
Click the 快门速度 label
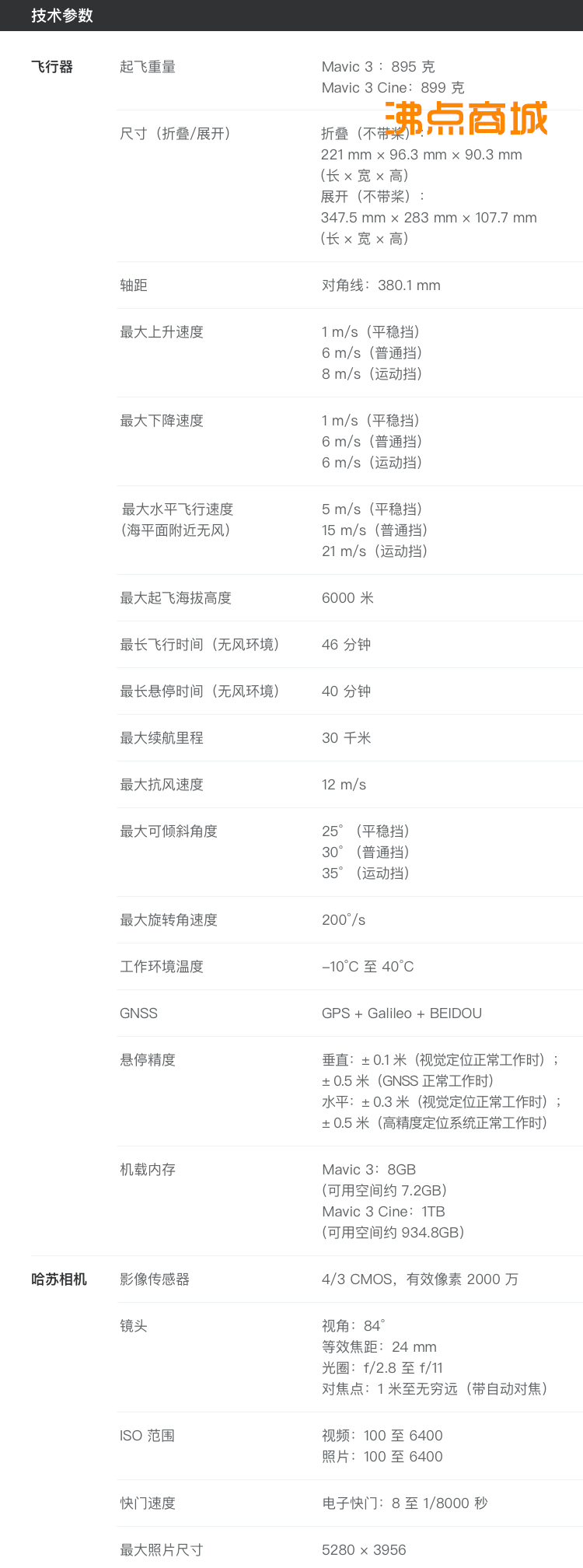[x=148, y=1503]
